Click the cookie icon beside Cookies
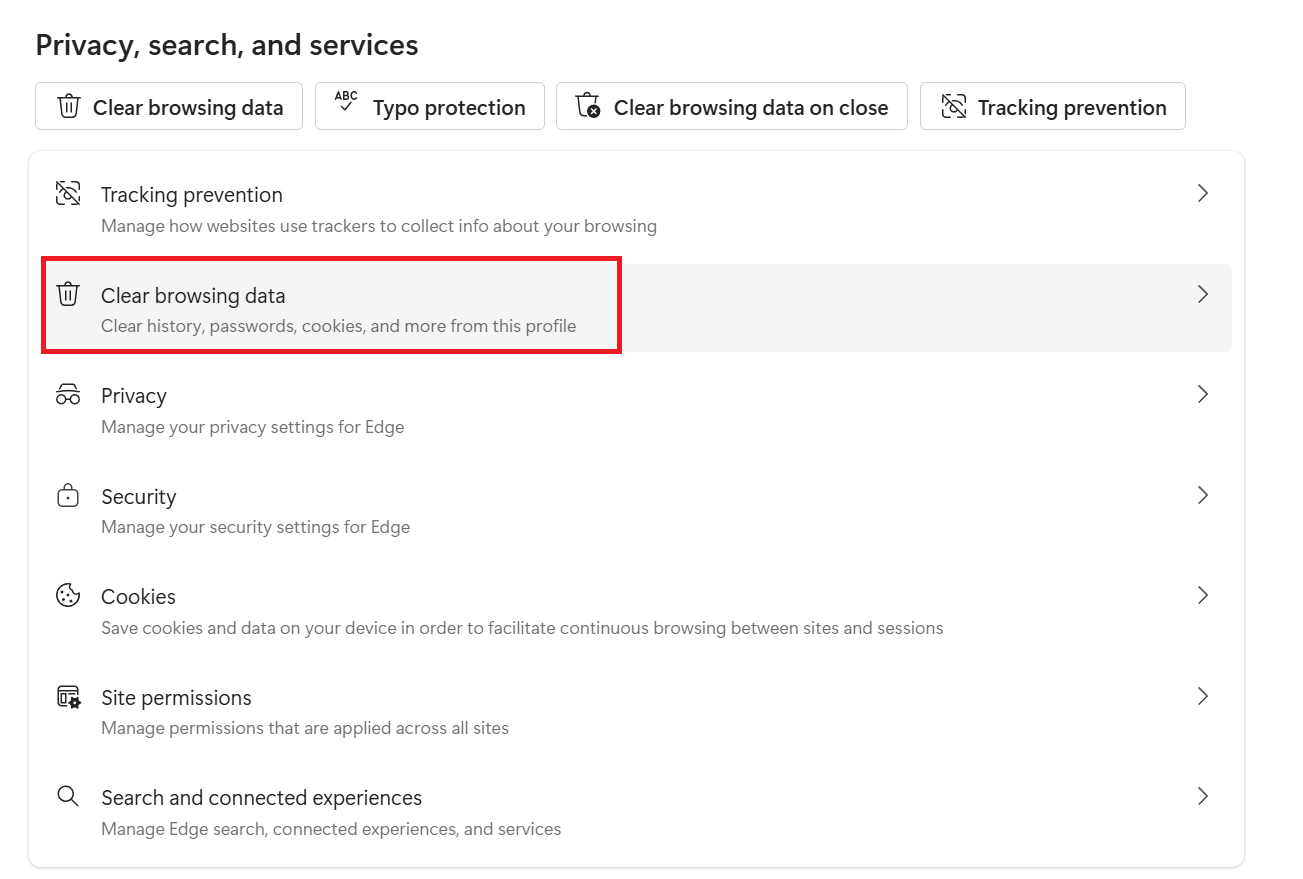 [x=68, y=596]
